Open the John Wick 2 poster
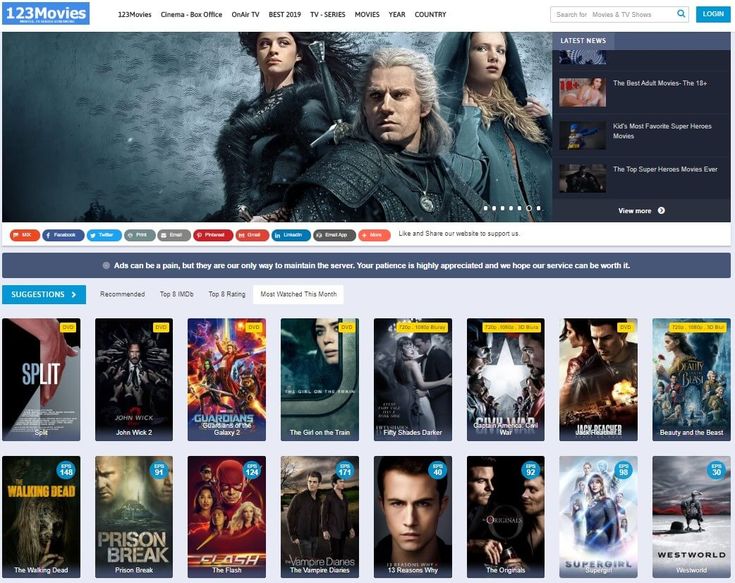Screen dimensions: 735x583 (x=134, y=379)
